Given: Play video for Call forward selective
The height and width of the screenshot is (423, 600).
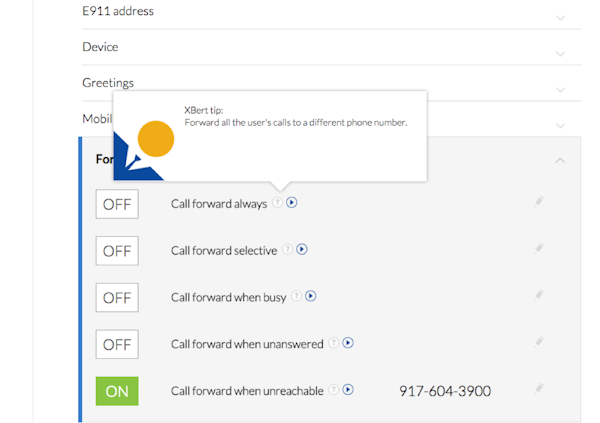Looking at the screenshot, I should [302, 249].
